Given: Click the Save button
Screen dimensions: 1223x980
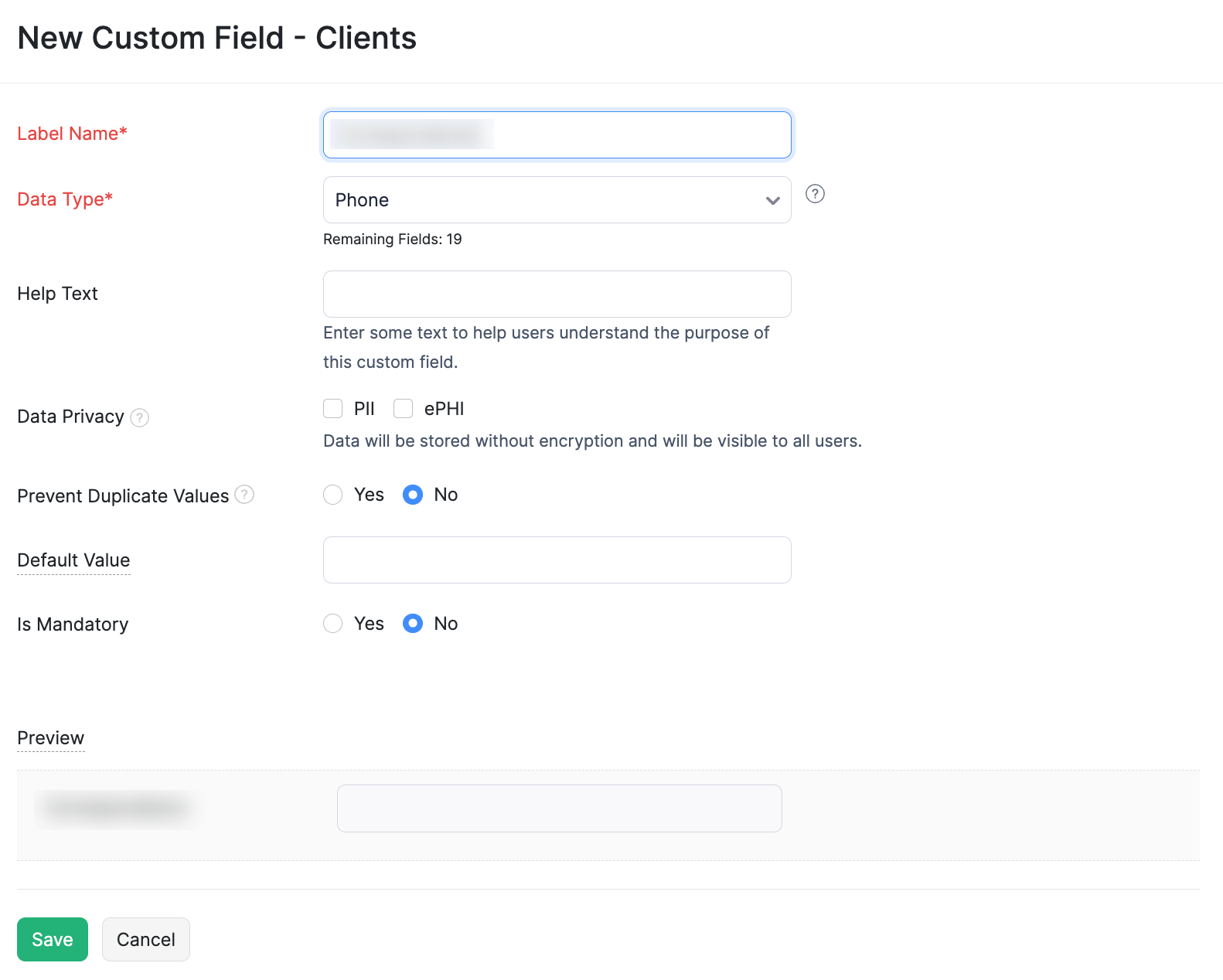Looking at the screenshot, I should tap(53, 940).
